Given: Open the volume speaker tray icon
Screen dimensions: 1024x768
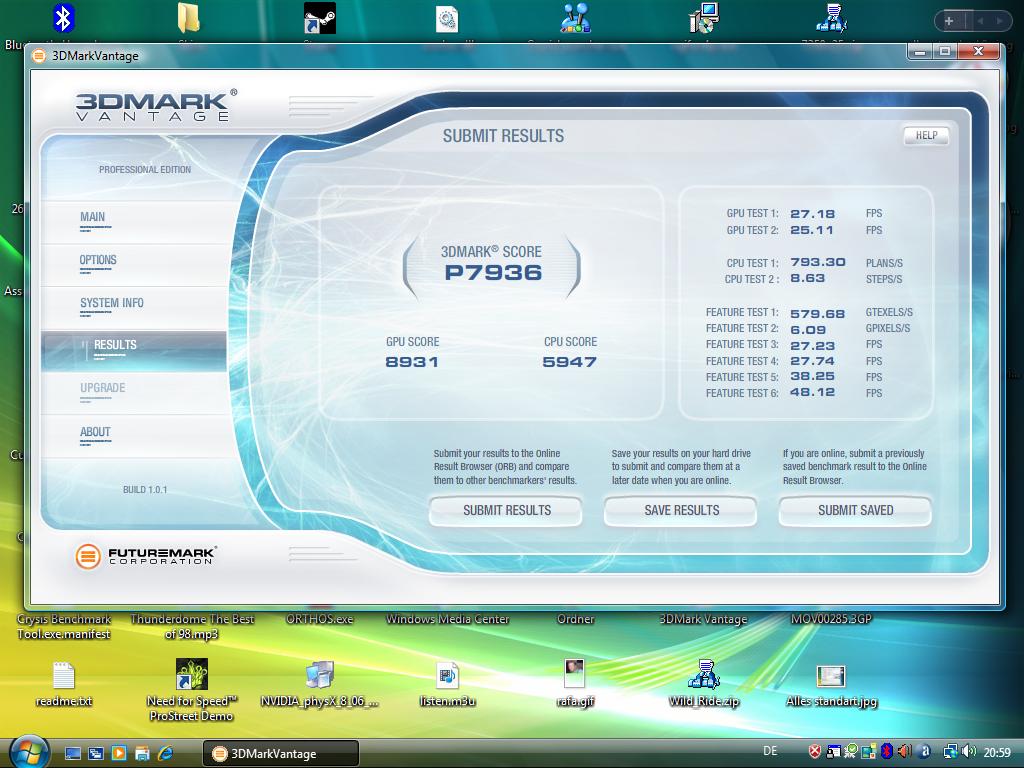Looking at the screenshot, I should [x=968, y=752].
